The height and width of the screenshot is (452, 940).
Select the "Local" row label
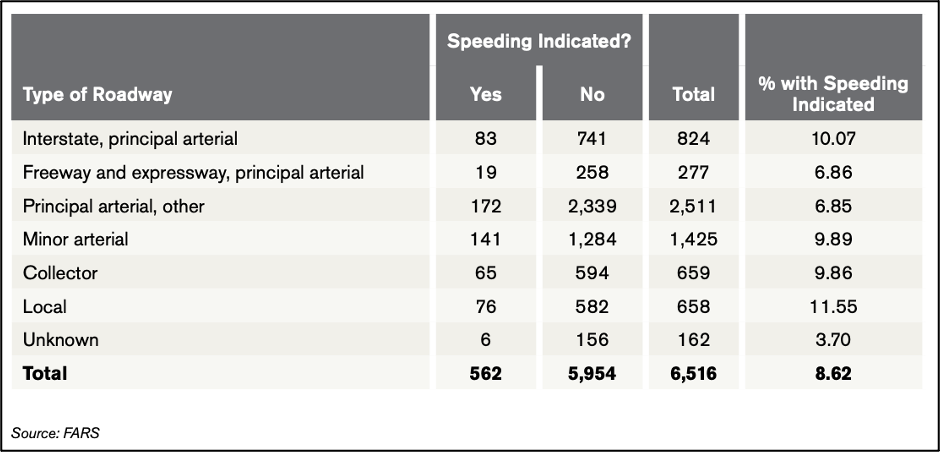(x=45, y=307)
